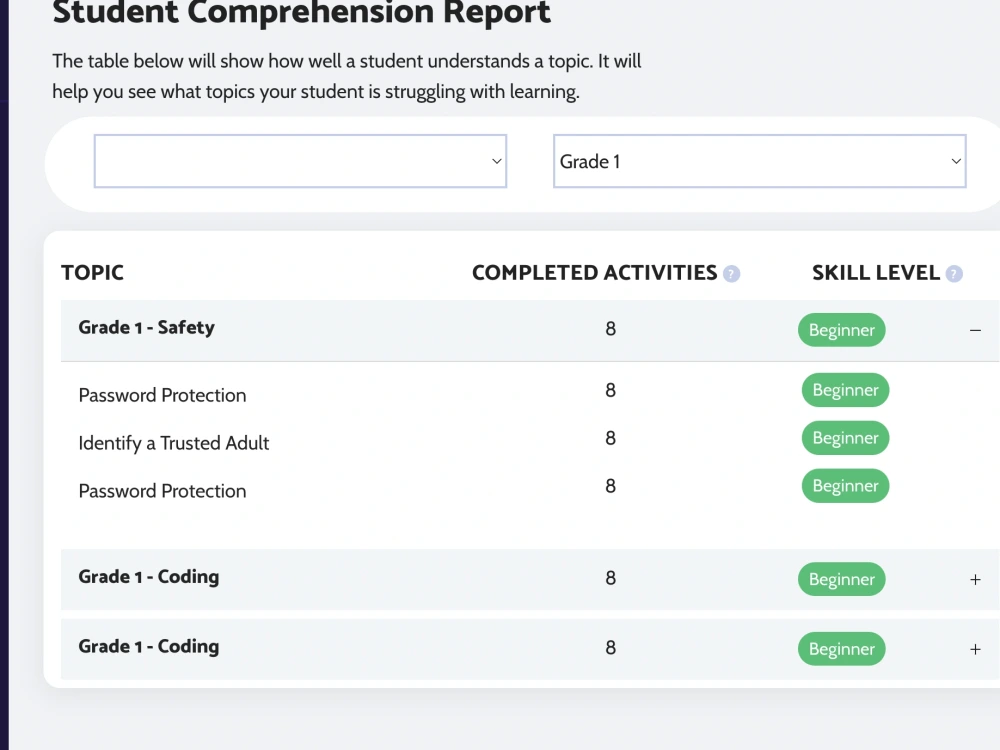The width and height of the screenshot is (1000, 750).
Task: Open the empty student dropdown
Action: coord(300,161)
